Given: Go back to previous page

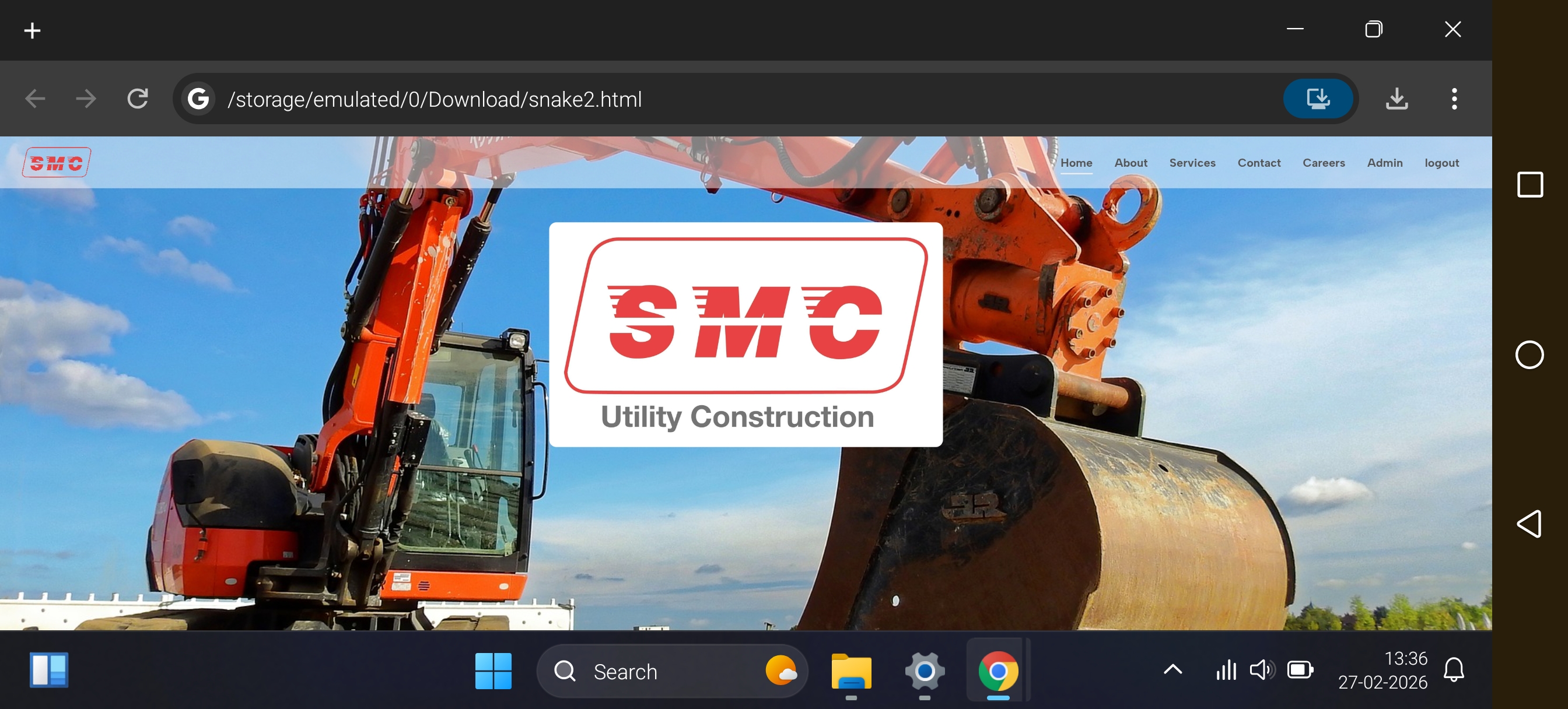Looking at the screenshot, I should point(36,99).
